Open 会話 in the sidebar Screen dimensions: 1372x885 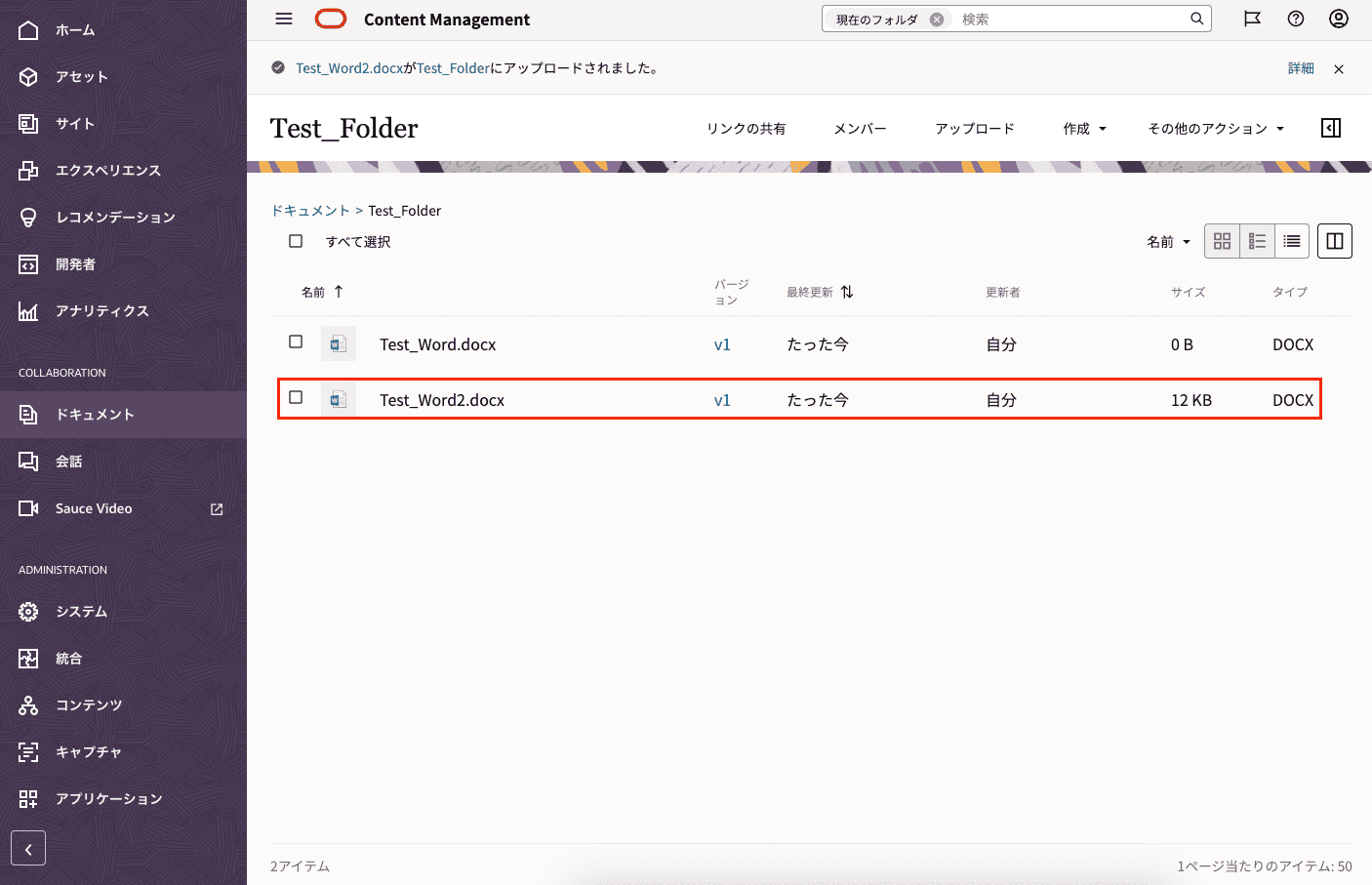click(68, 462)
